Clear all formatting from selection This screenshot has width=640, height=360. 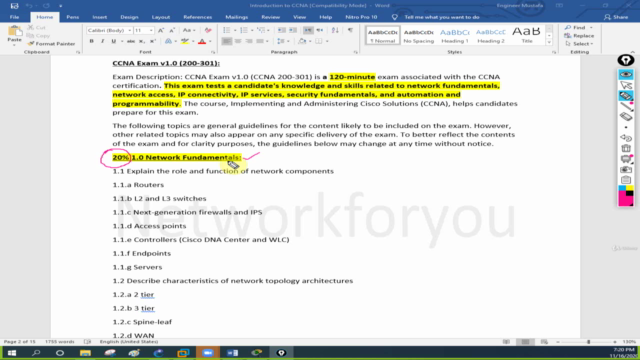tap(208, 30)
